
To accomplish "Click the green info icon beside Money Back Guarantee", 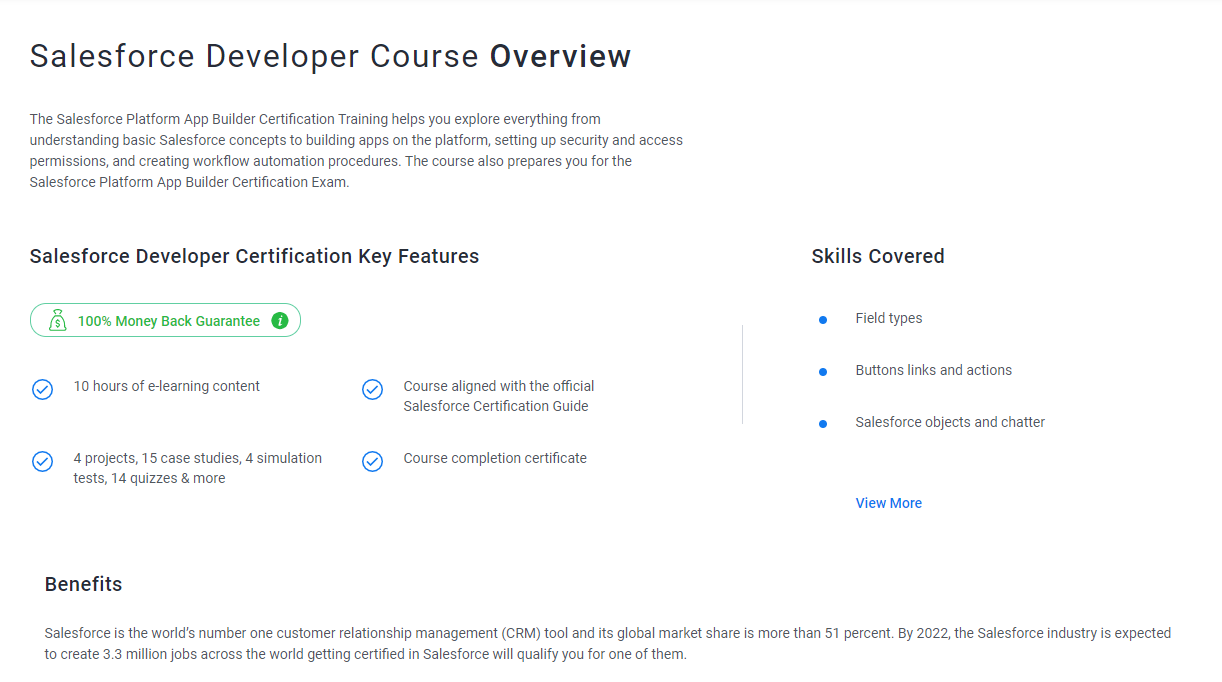I will 280,321.
